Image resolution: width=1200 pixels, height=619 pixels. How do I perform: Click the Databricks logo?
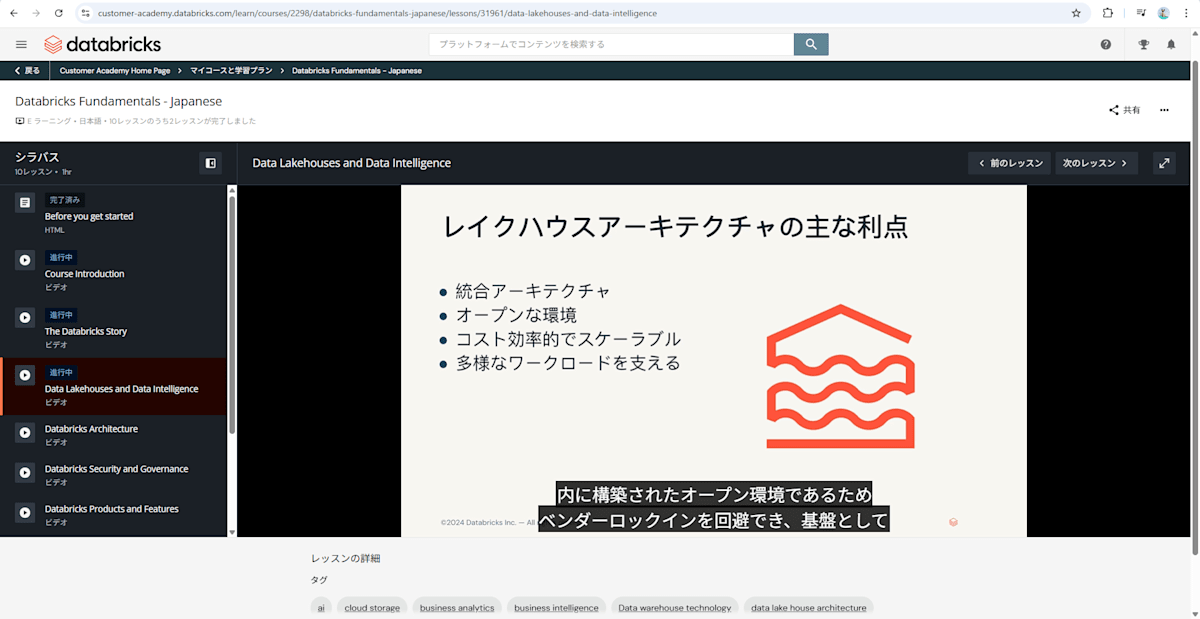[x=102, y=44]
